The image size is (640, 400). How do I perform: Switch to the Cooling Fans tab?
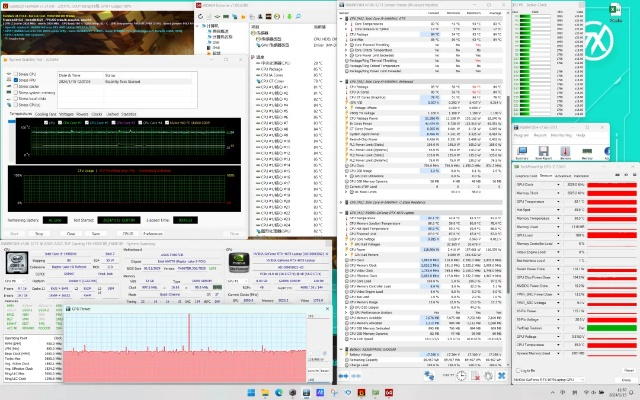click(x=47, y=114)
